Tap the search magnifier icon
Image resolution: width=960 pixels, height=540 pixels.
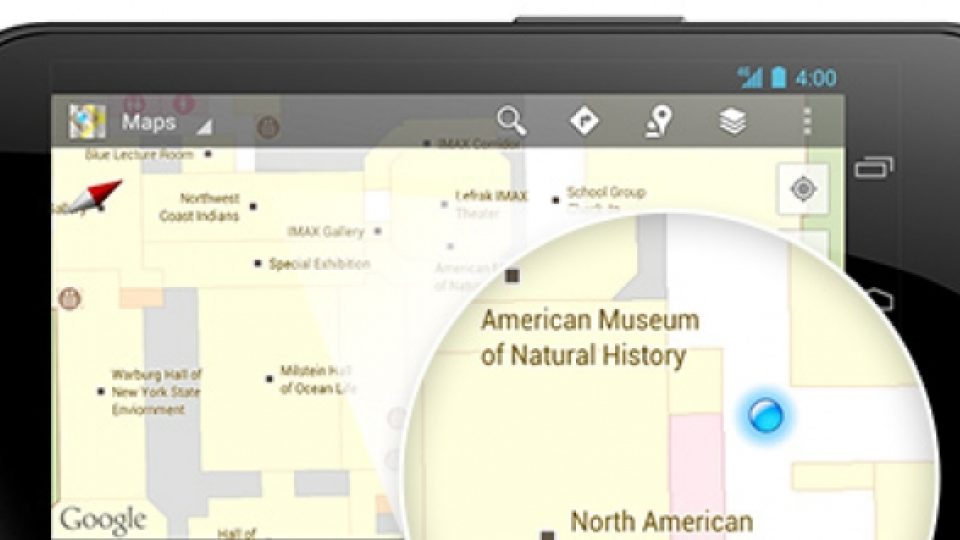pyautogui.click(x=511, y=121)
